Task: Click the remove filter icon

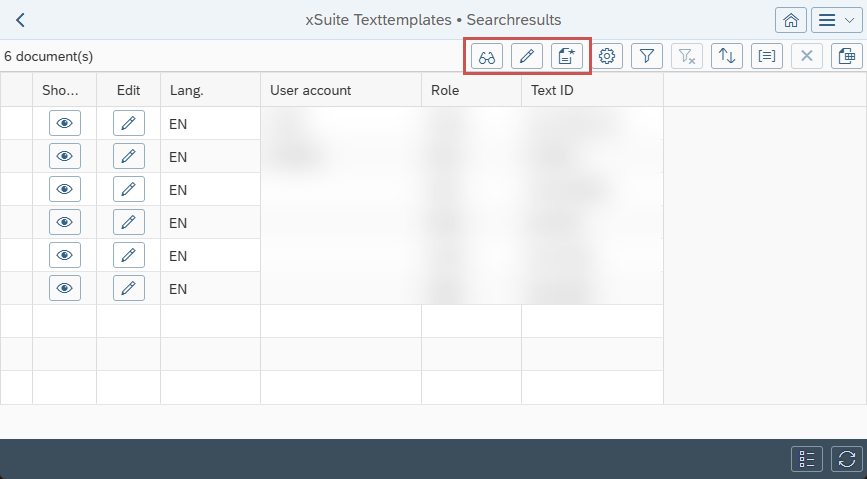Action: 687,56
